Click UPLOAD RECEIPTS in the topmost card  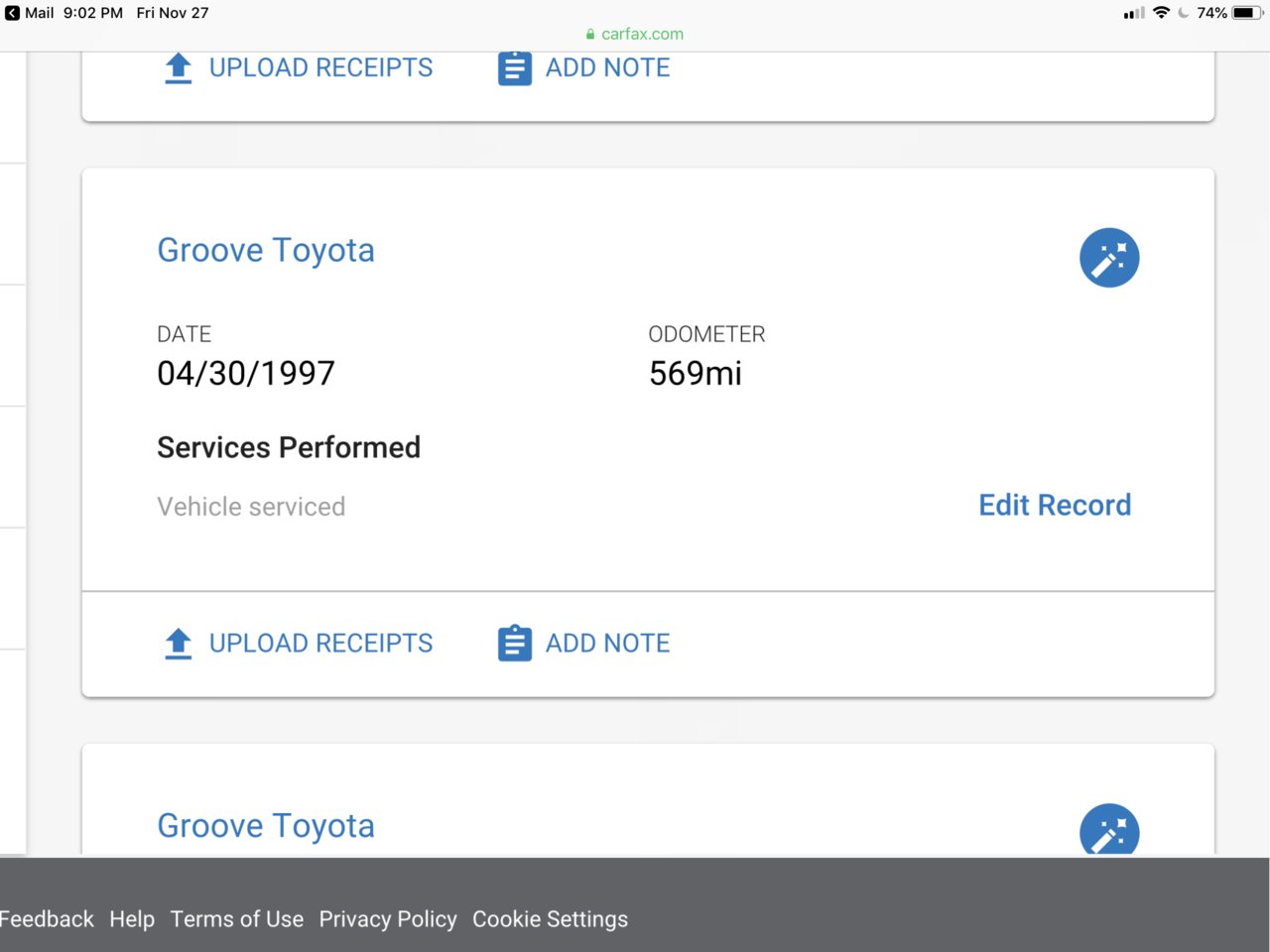320,68
